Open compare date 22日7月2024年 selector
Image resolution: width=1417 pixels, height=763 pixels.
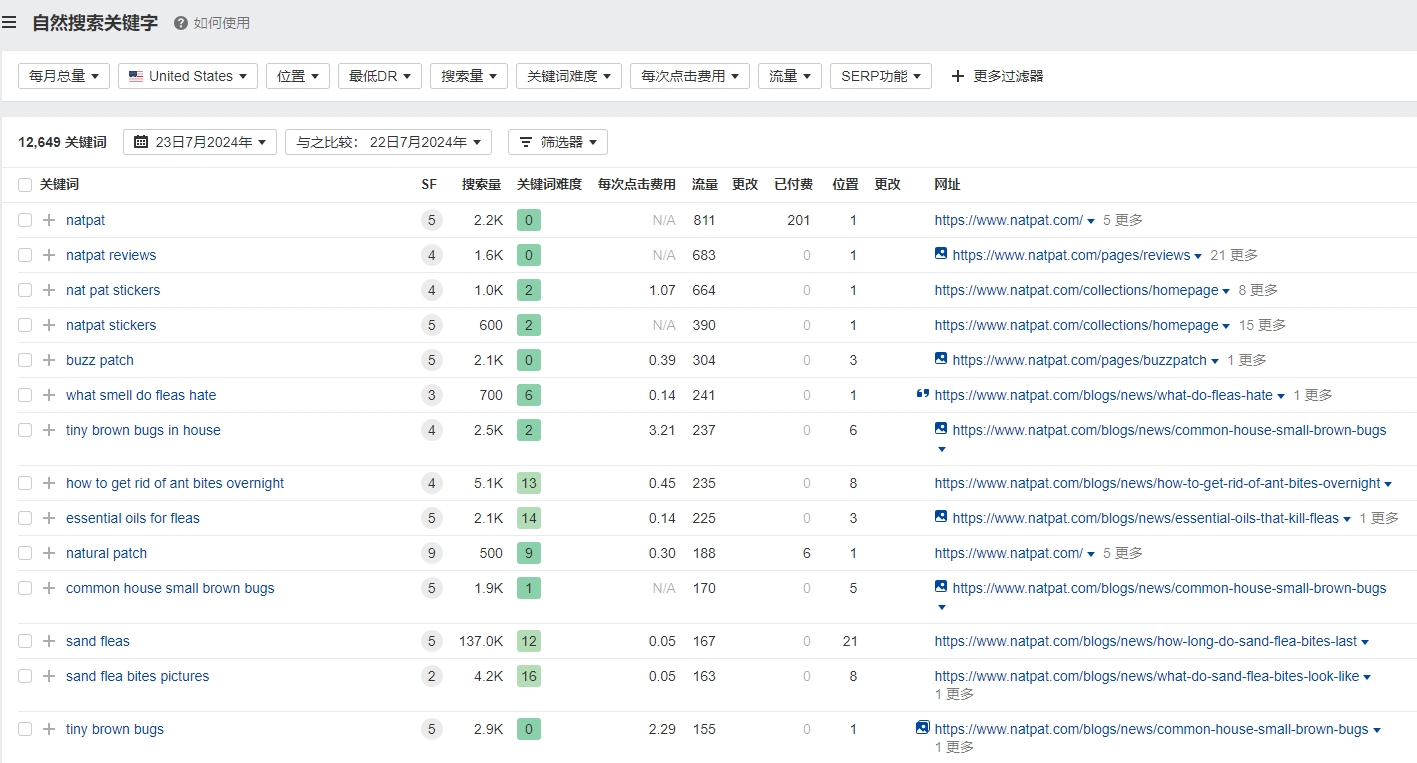point(388,142)
